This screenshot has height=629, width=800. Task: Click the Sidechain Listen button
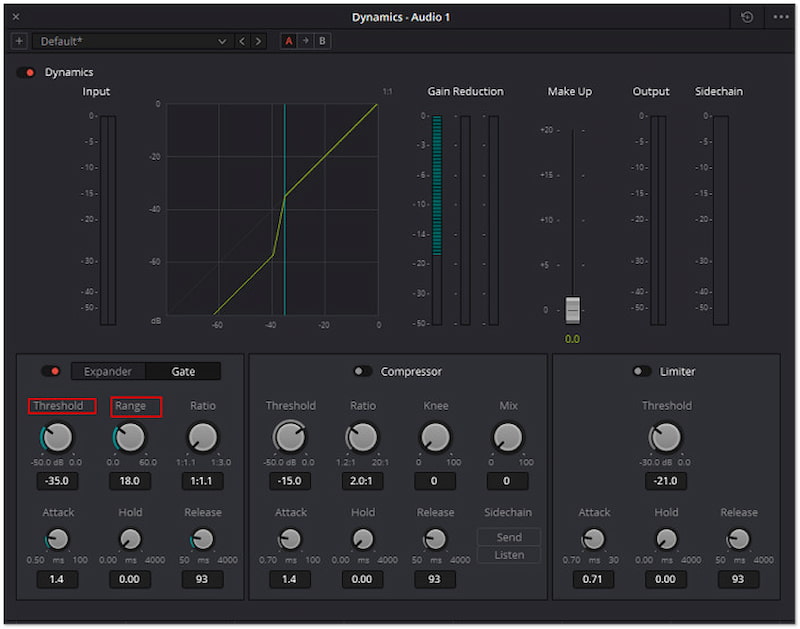pyautogui.click(x=509, y=555)
